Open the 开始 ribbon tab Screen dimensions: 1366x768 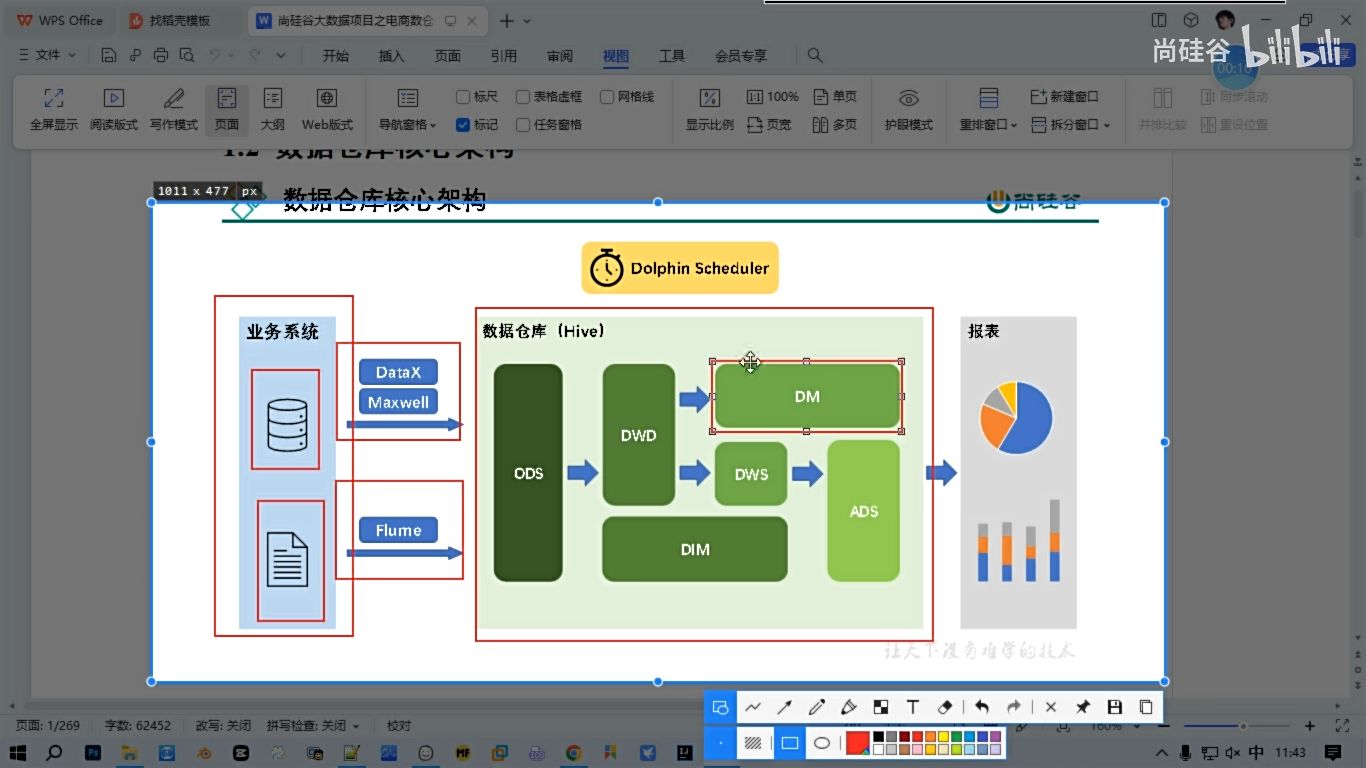[x=336, y=56]
